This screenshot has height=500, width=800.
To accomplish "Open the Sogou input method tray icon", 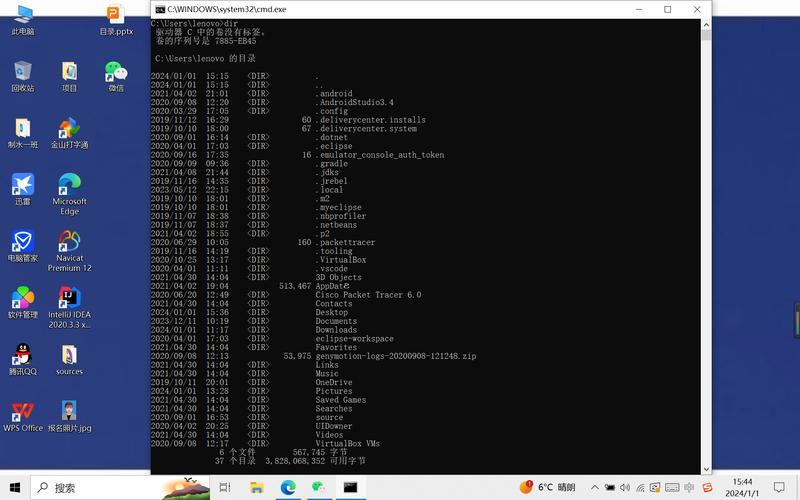I will [x=707, y=487].
